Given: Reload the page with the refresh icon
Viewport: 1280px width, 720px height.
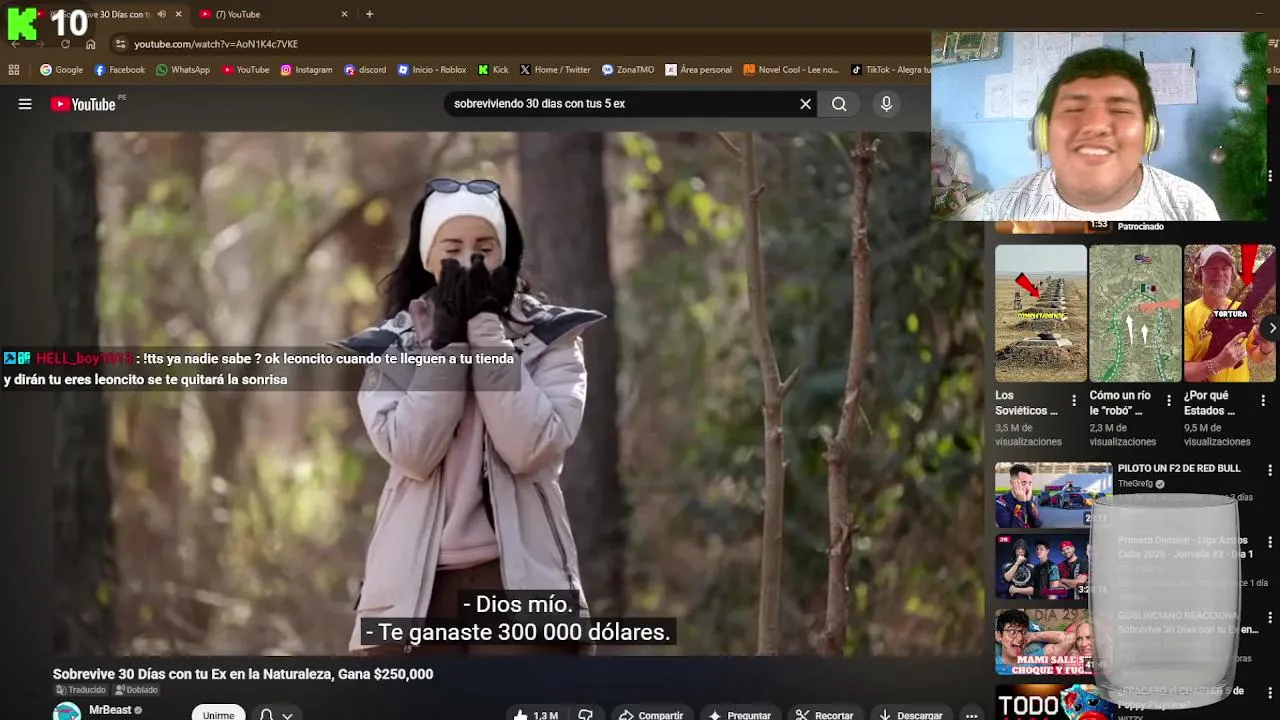Looking at the screenshot, I should pyautogui.click(x=65, y=44).
